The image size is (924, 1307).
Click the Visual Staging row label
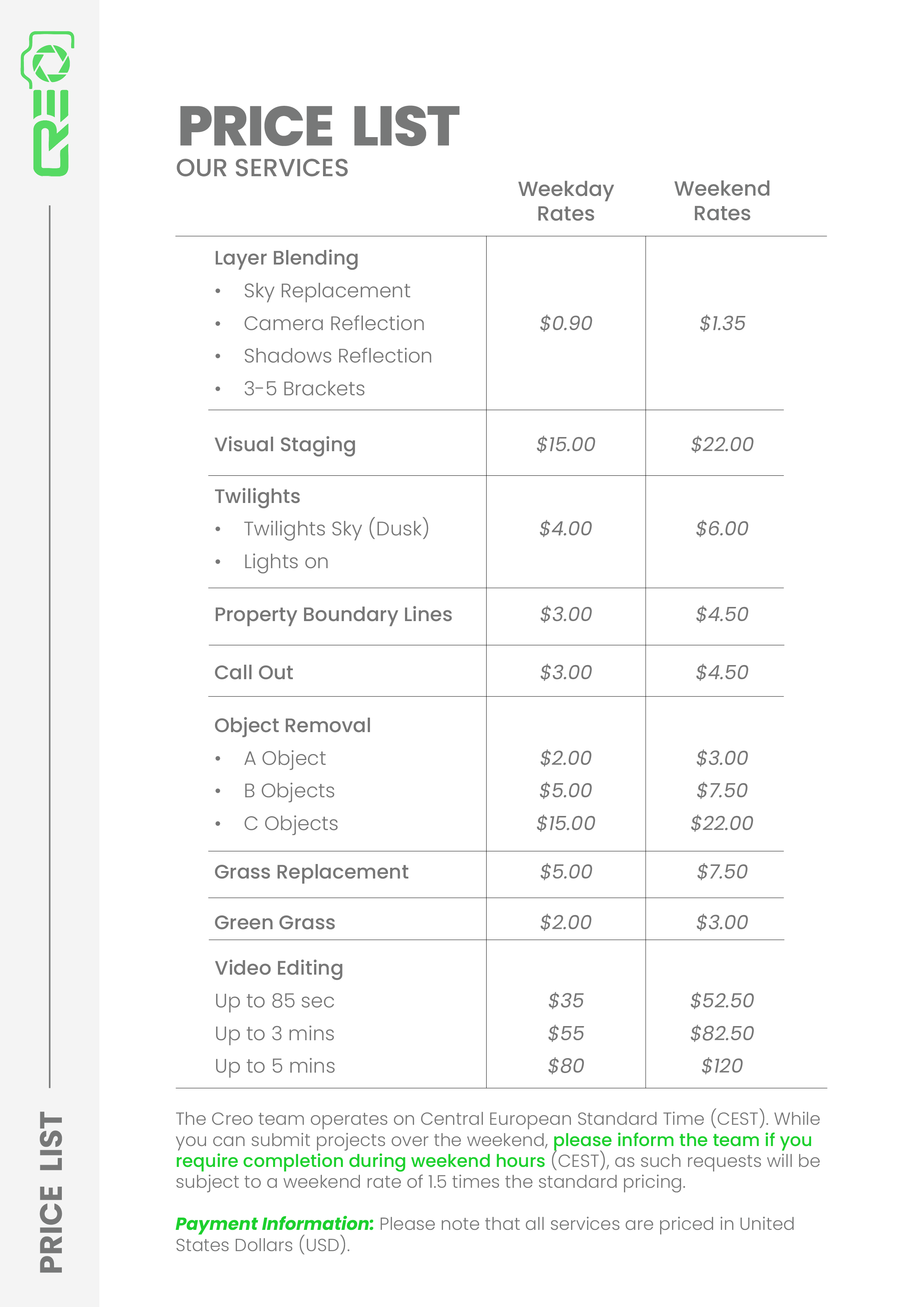tap(285, 444)
